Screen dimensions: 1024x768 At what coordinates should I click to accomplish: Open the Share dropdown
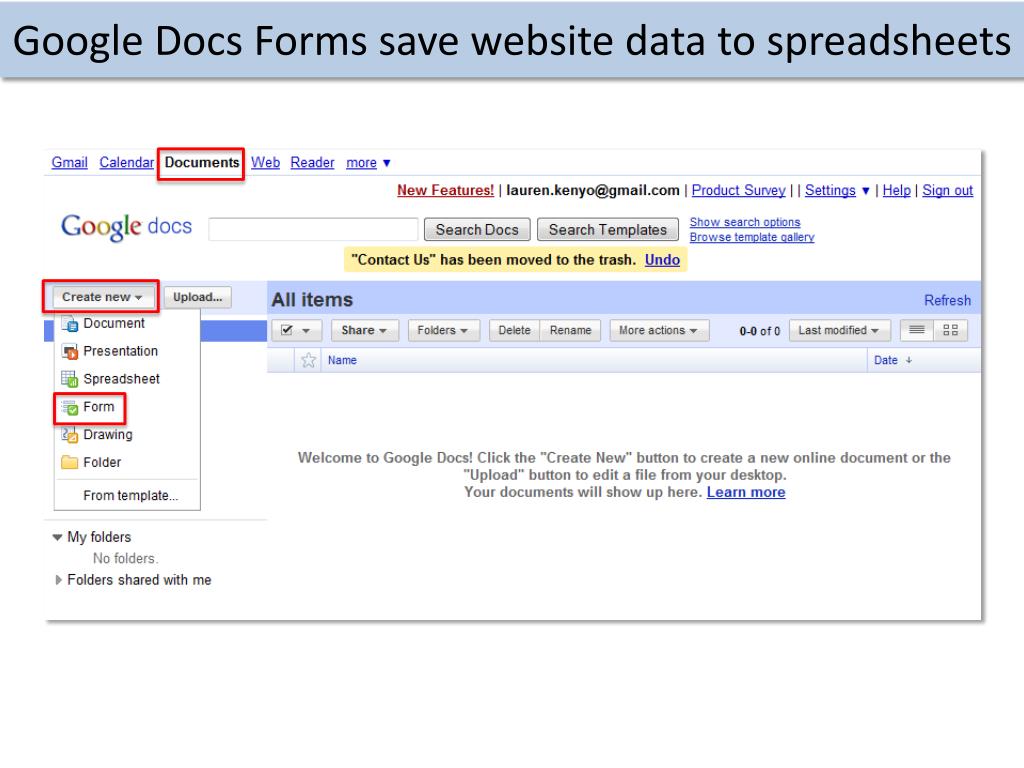click(x=364, y=330)
